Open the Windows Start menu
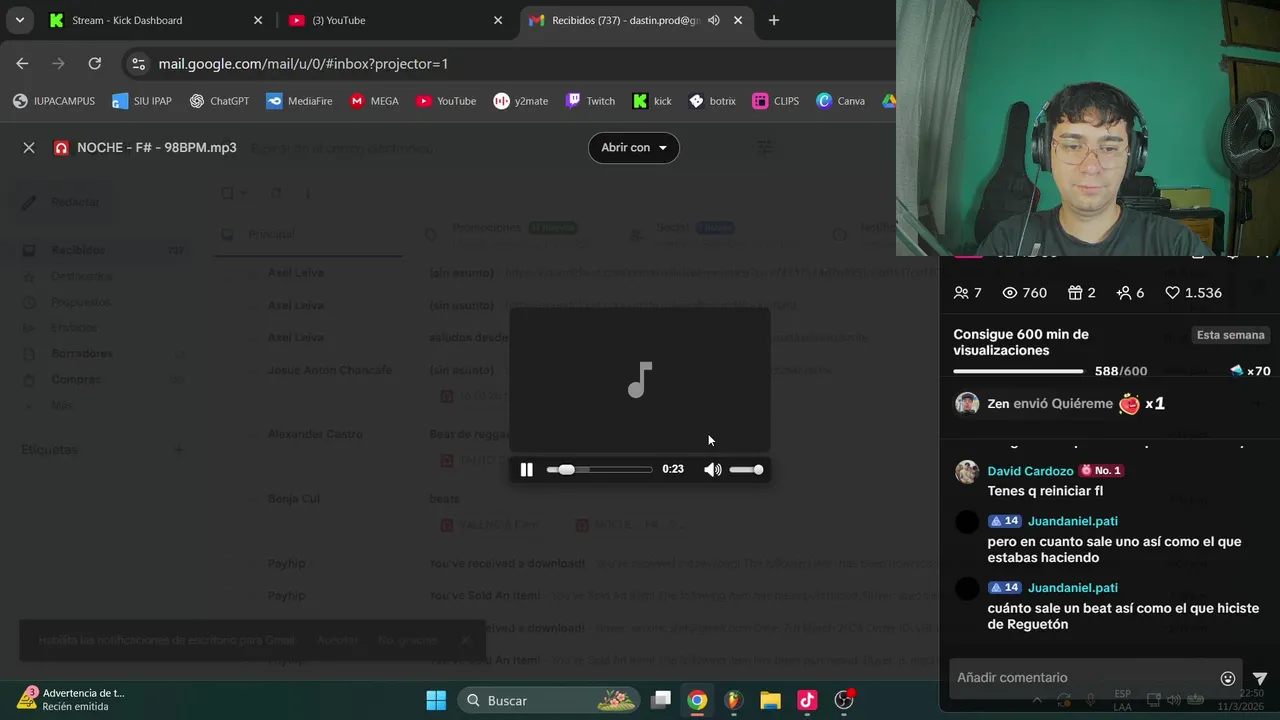Screen dimensions: 1280x720 point(436,700)
